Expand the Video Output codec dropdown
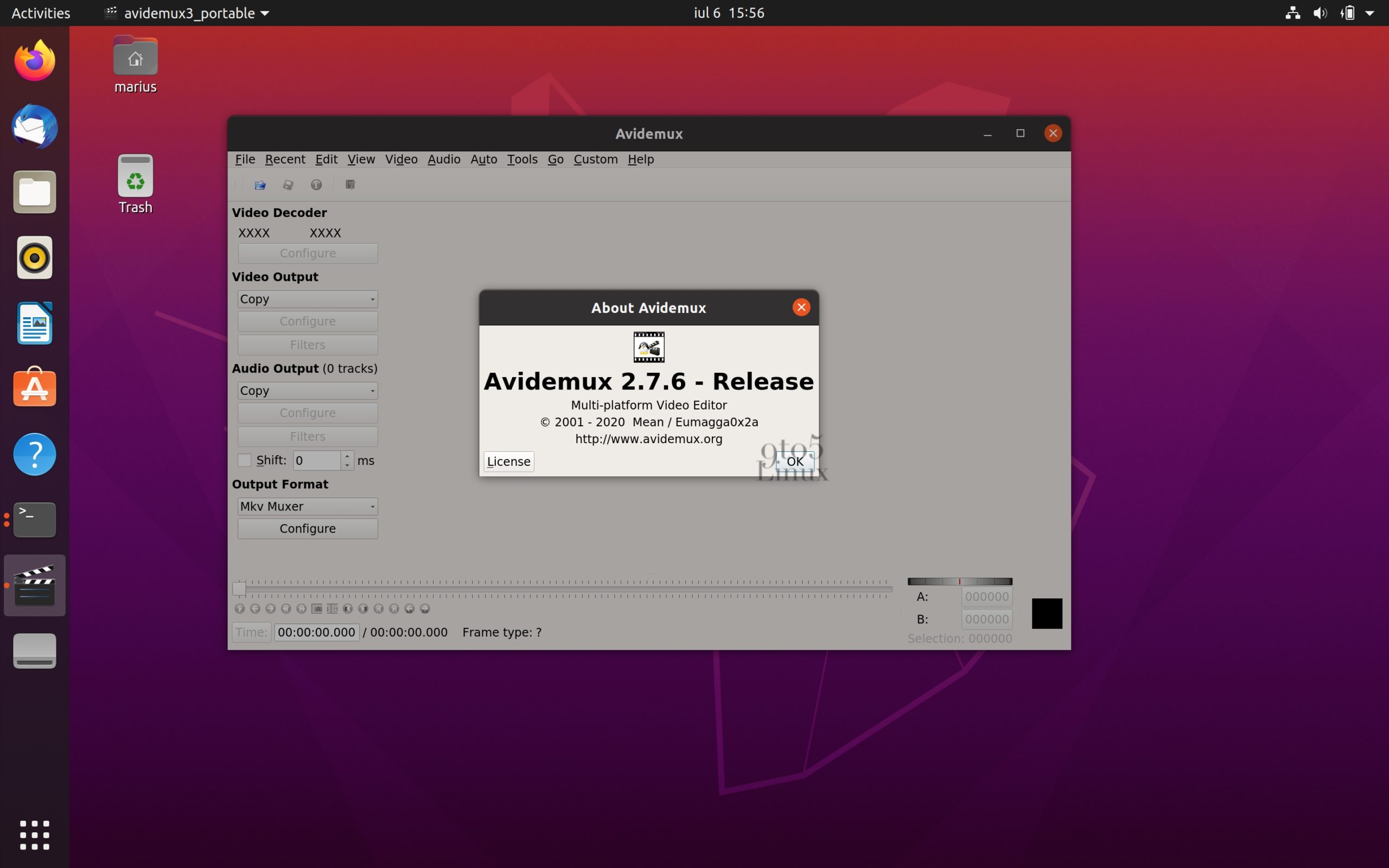 point(307,299)
